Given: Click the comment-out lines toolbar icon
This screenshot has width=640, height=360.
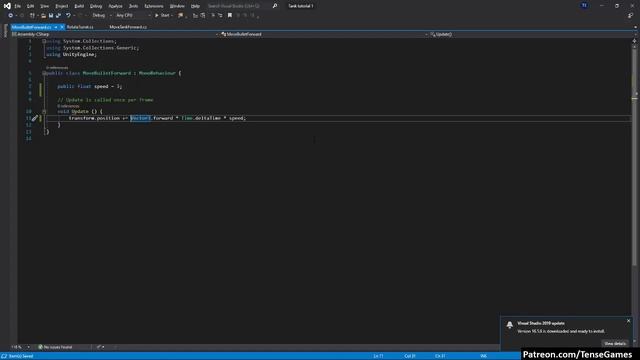Looking at the screenshot, I should [213, 16].
